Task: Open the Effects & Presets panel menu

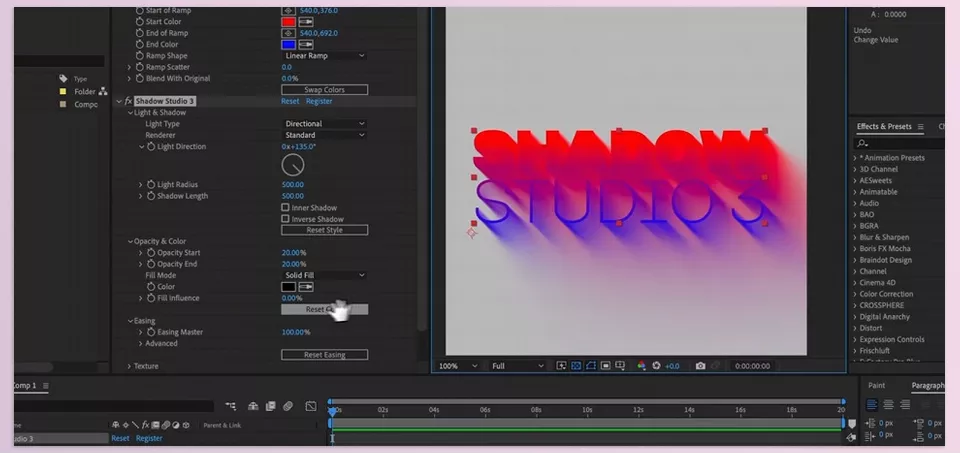Action: click(x=920, y=127)
